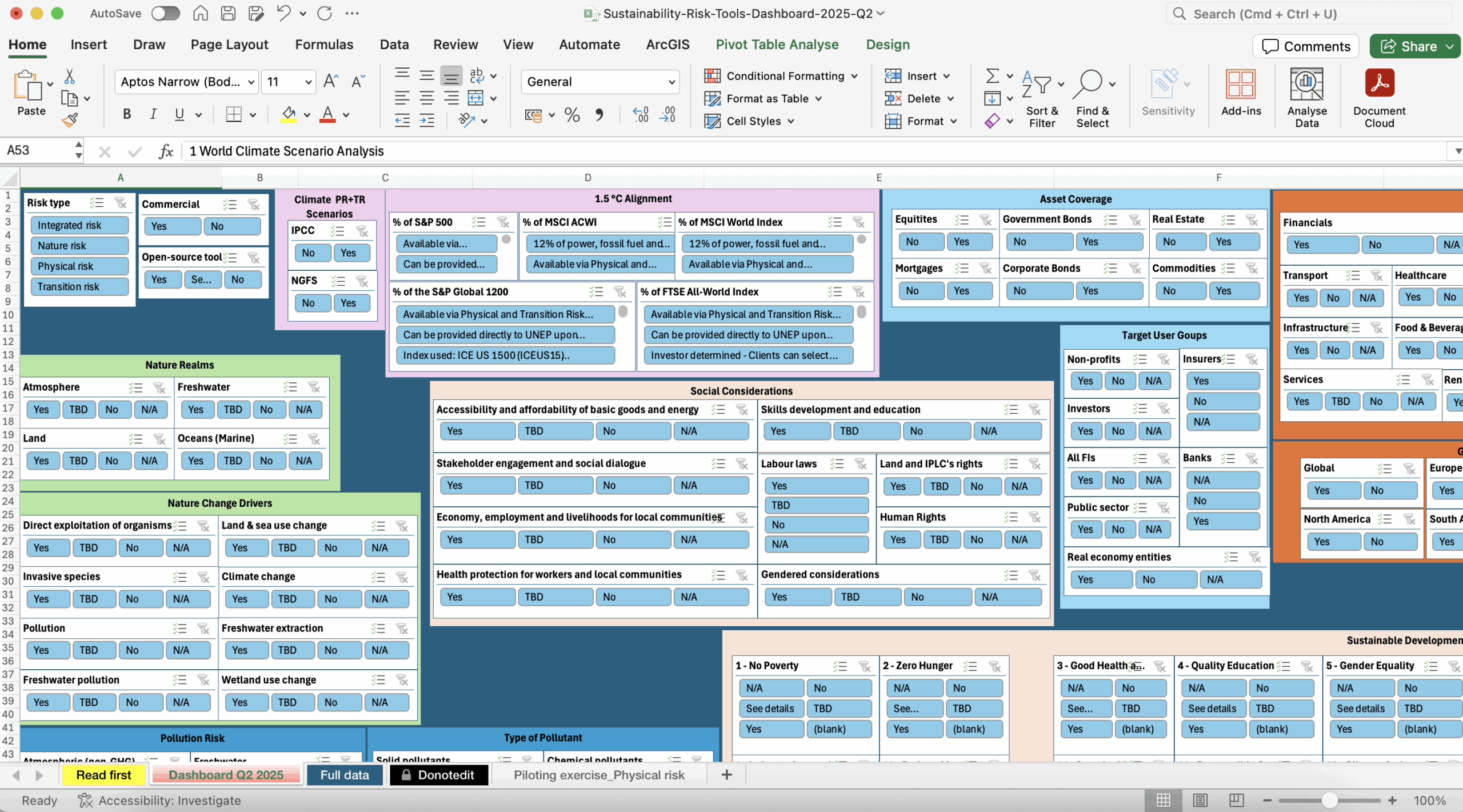The width and height of the screenshot is (1463, 812).
Task: Click the Home icon in title bar
Action: (200, 14)
